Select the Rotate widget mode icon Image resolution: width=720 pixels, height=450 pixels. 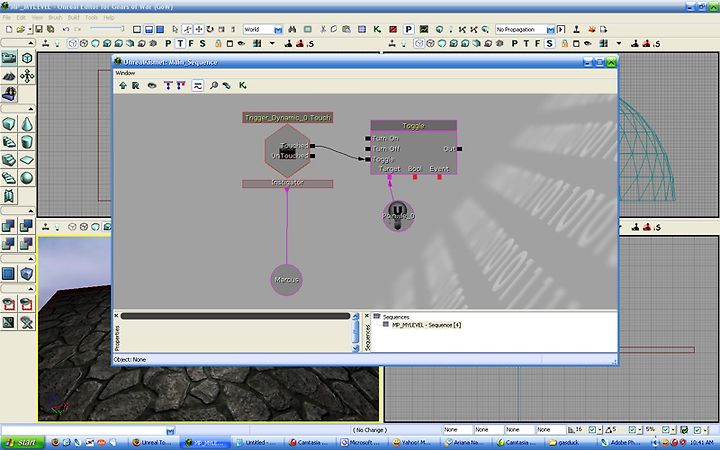coord(210,29)
